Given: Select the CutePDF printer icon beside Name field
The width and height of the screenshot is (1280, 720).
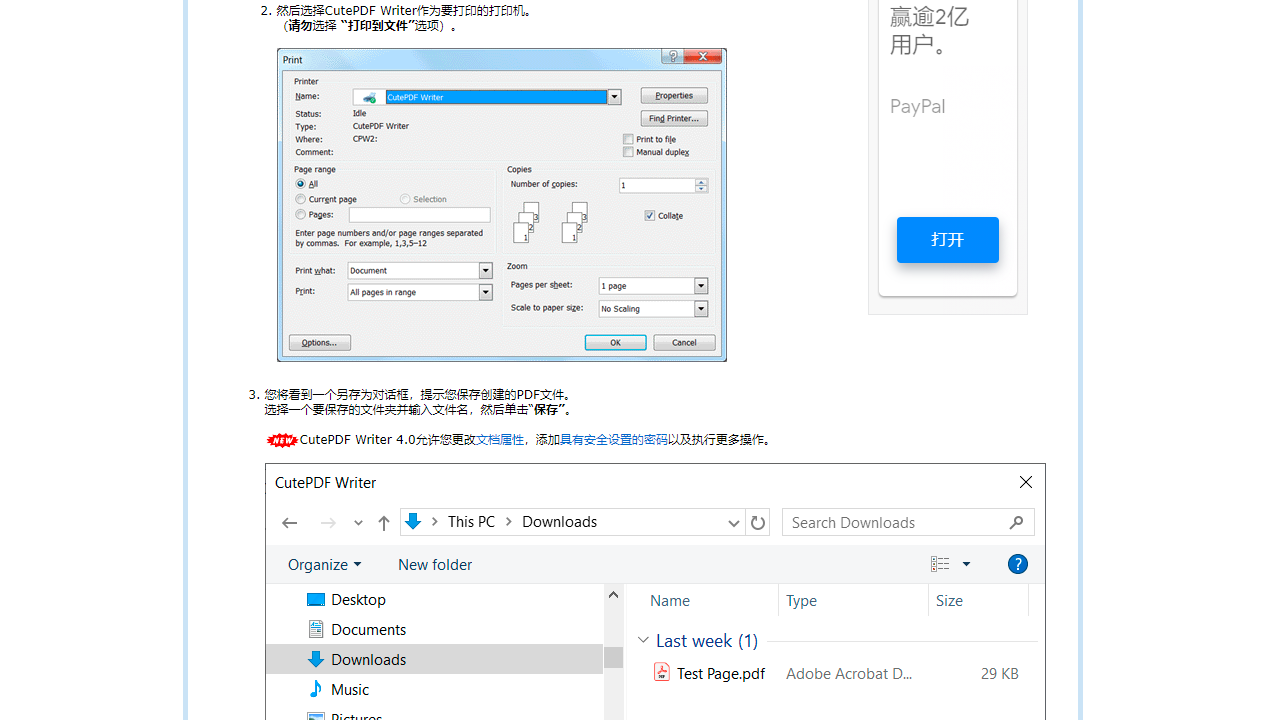Looking at the screenshot, I should click(x=367, y=97).
